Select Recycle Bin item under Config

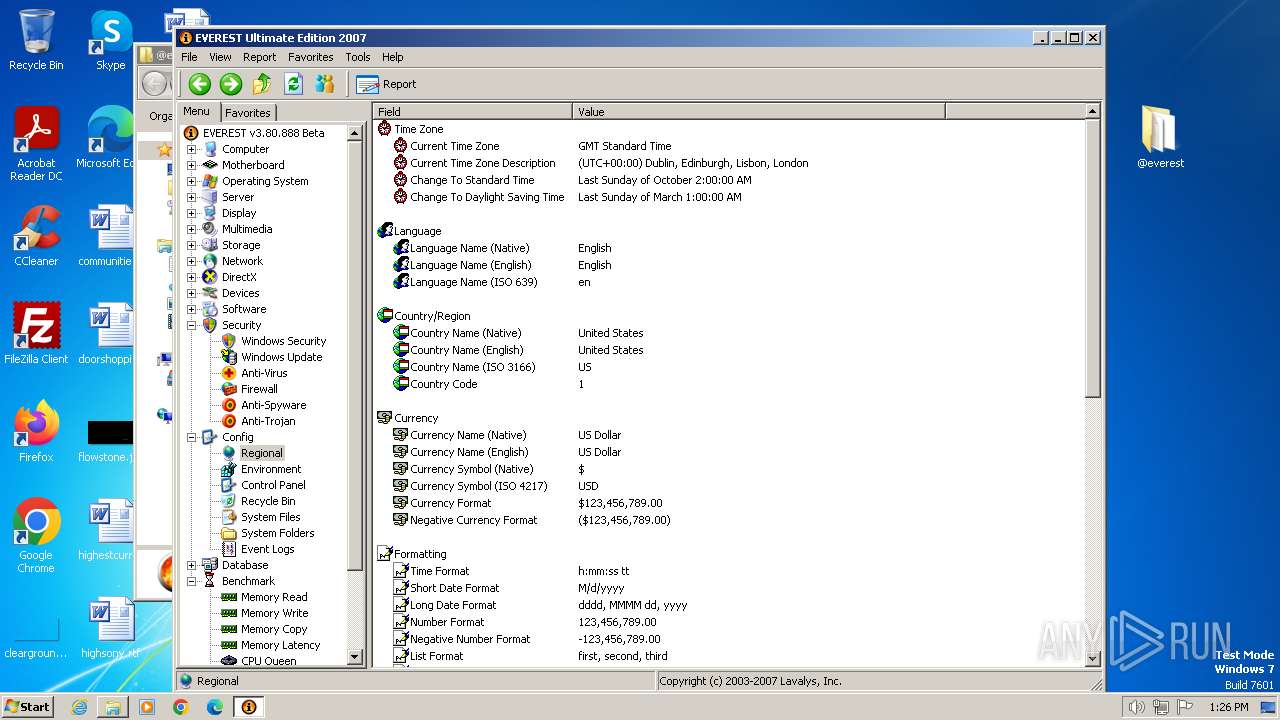tap(268, 501)
